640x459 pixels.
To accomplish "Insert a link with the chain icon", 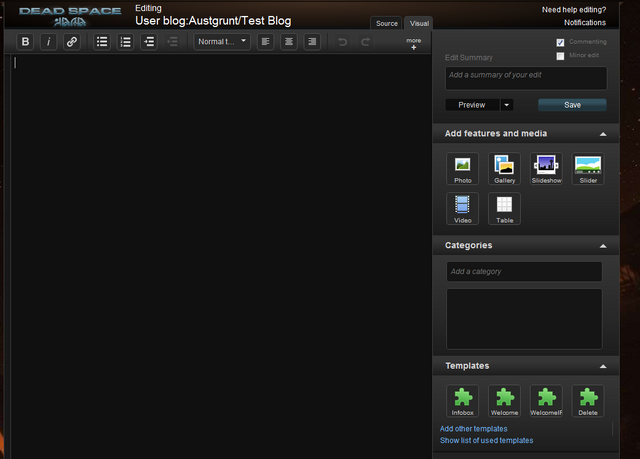I will 72,42.
